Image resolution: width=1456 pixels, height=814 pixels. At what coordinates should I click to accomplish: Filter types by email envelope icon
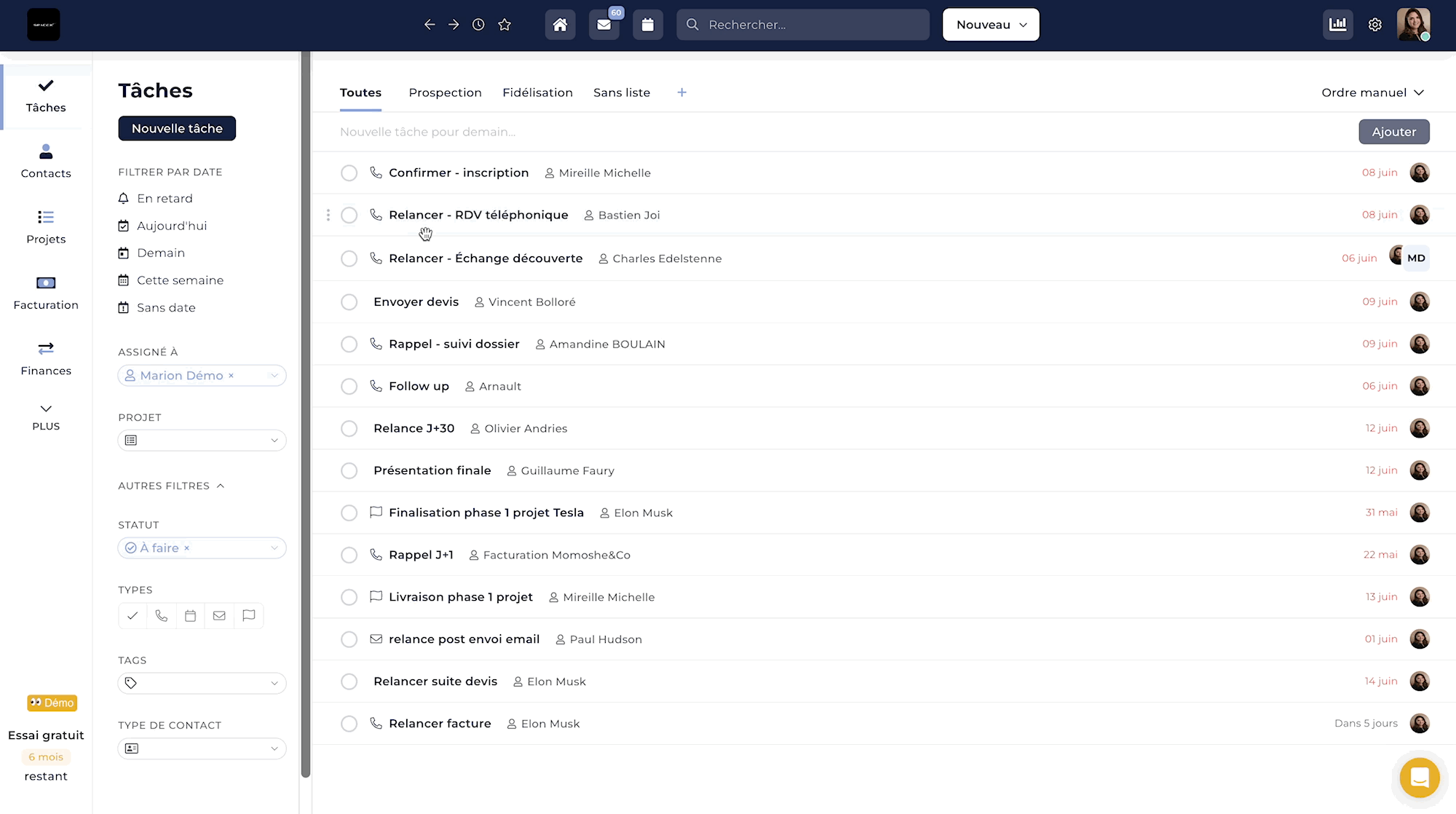(219, 616)
